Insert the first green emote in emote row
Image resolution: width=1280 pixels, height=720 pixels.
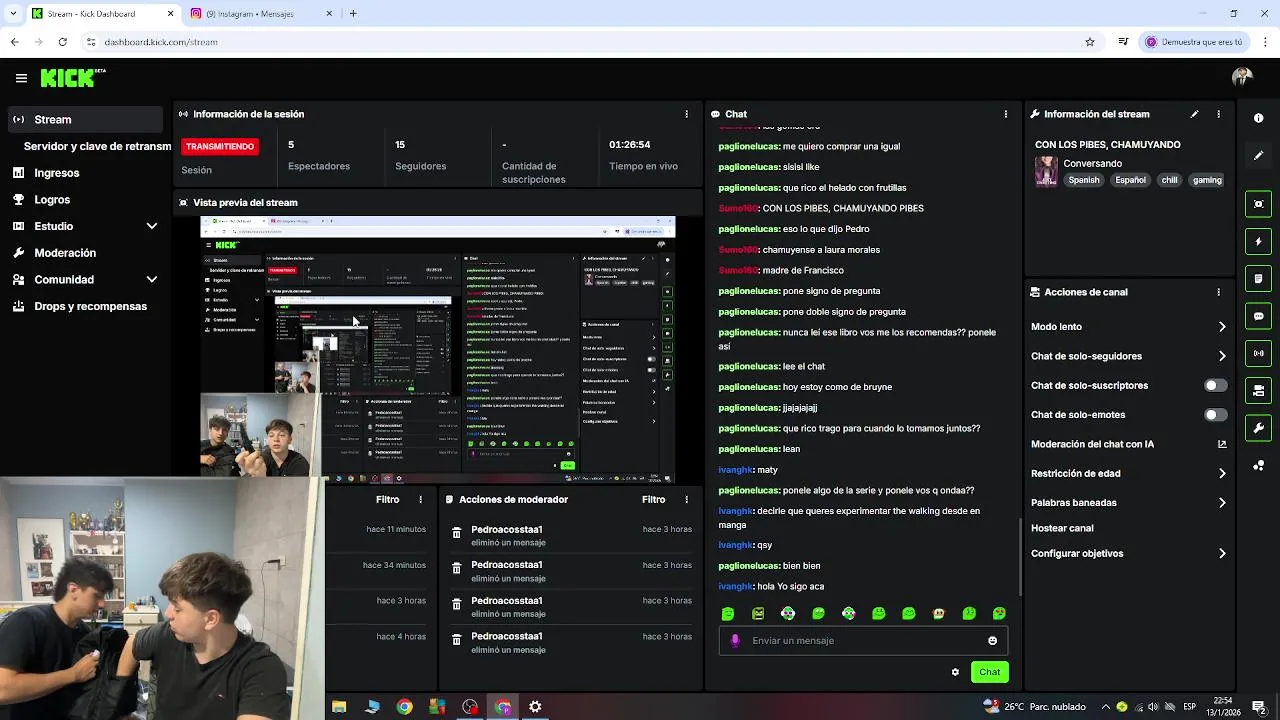728,613
